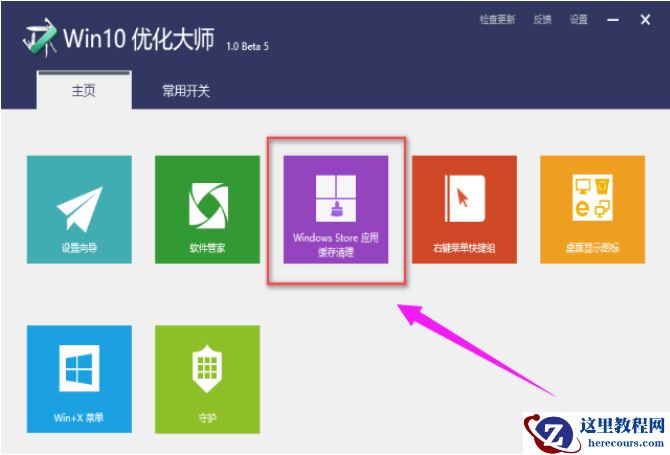Image resolution: width=670 pixels, height=455 pixels.
Task: Close the Win10 优化大师 window
Action: (645, 20)
